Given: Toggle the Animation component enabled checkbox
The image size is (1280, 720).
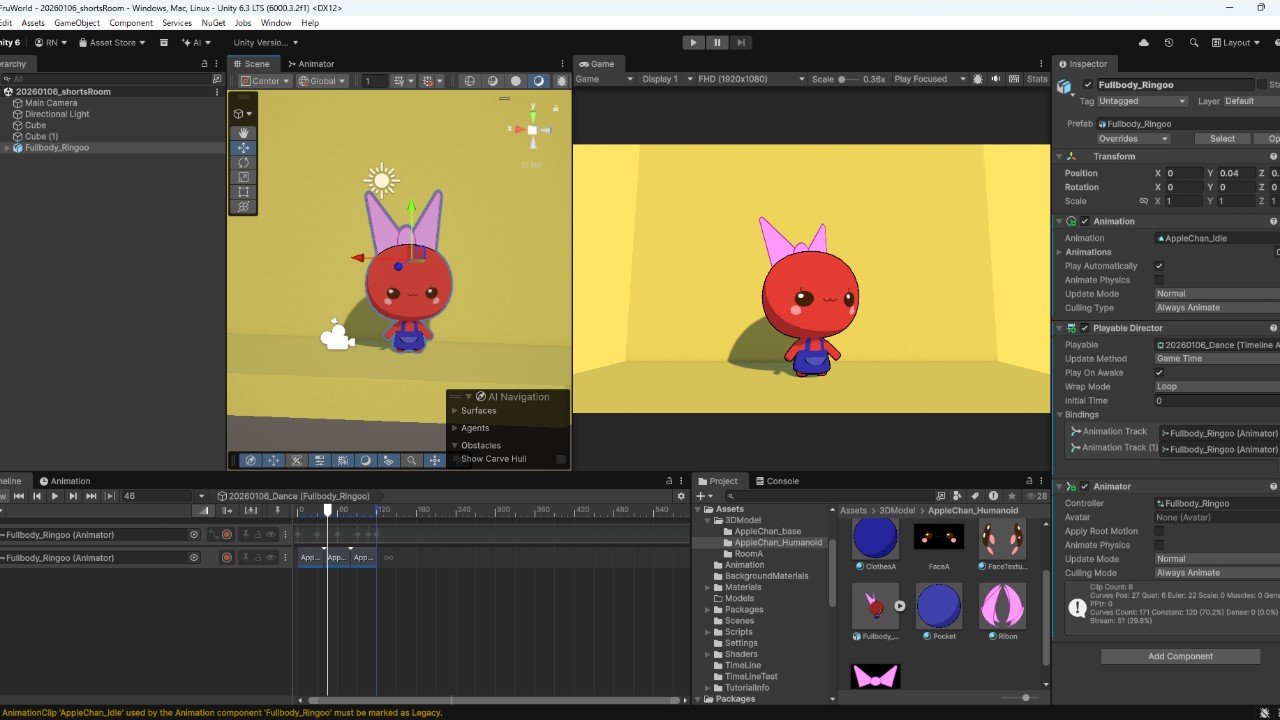Looking at the screenshot, I should tap(1084, 222).
